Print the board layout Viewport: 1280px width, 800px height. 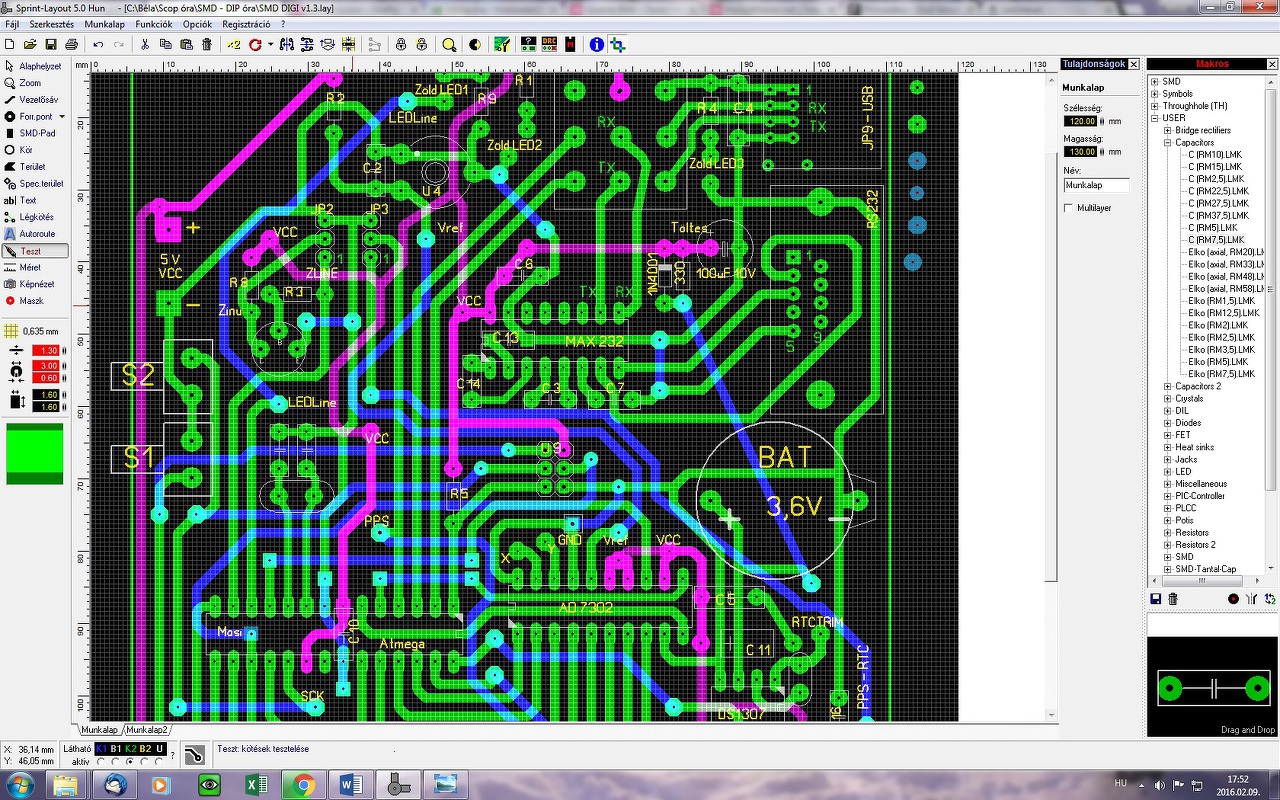(71, 44)
